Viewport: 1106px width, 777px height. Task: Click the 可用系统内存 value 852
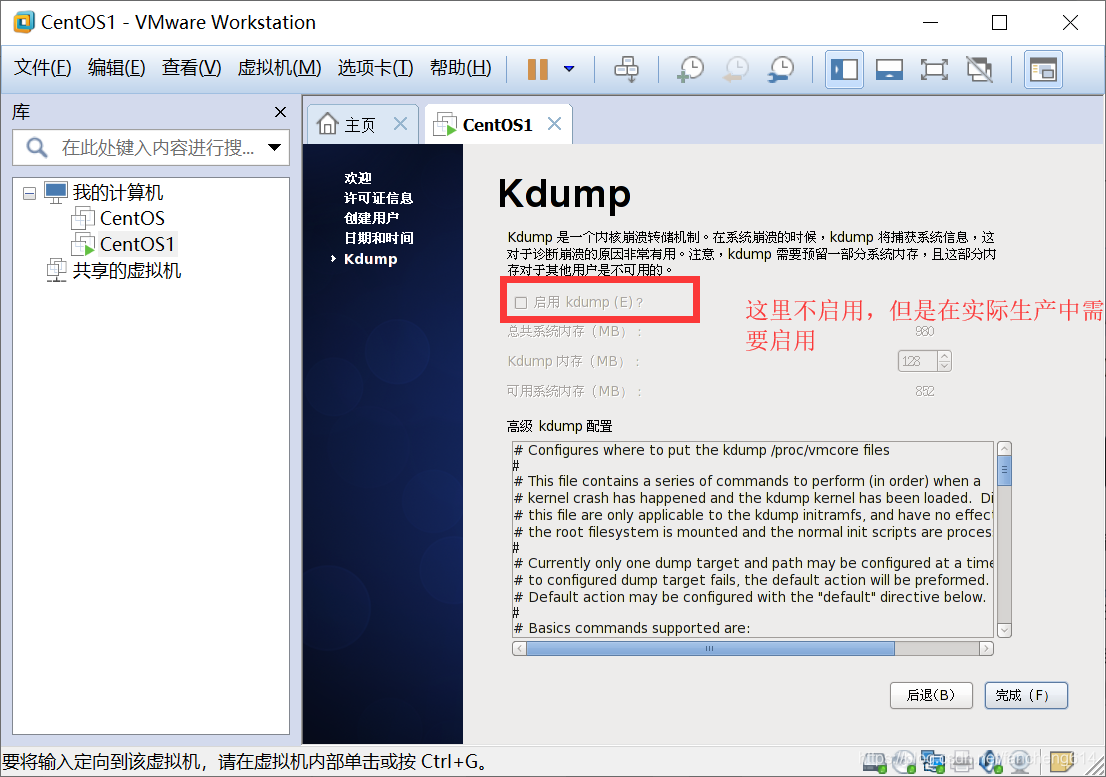coord(924,391)
